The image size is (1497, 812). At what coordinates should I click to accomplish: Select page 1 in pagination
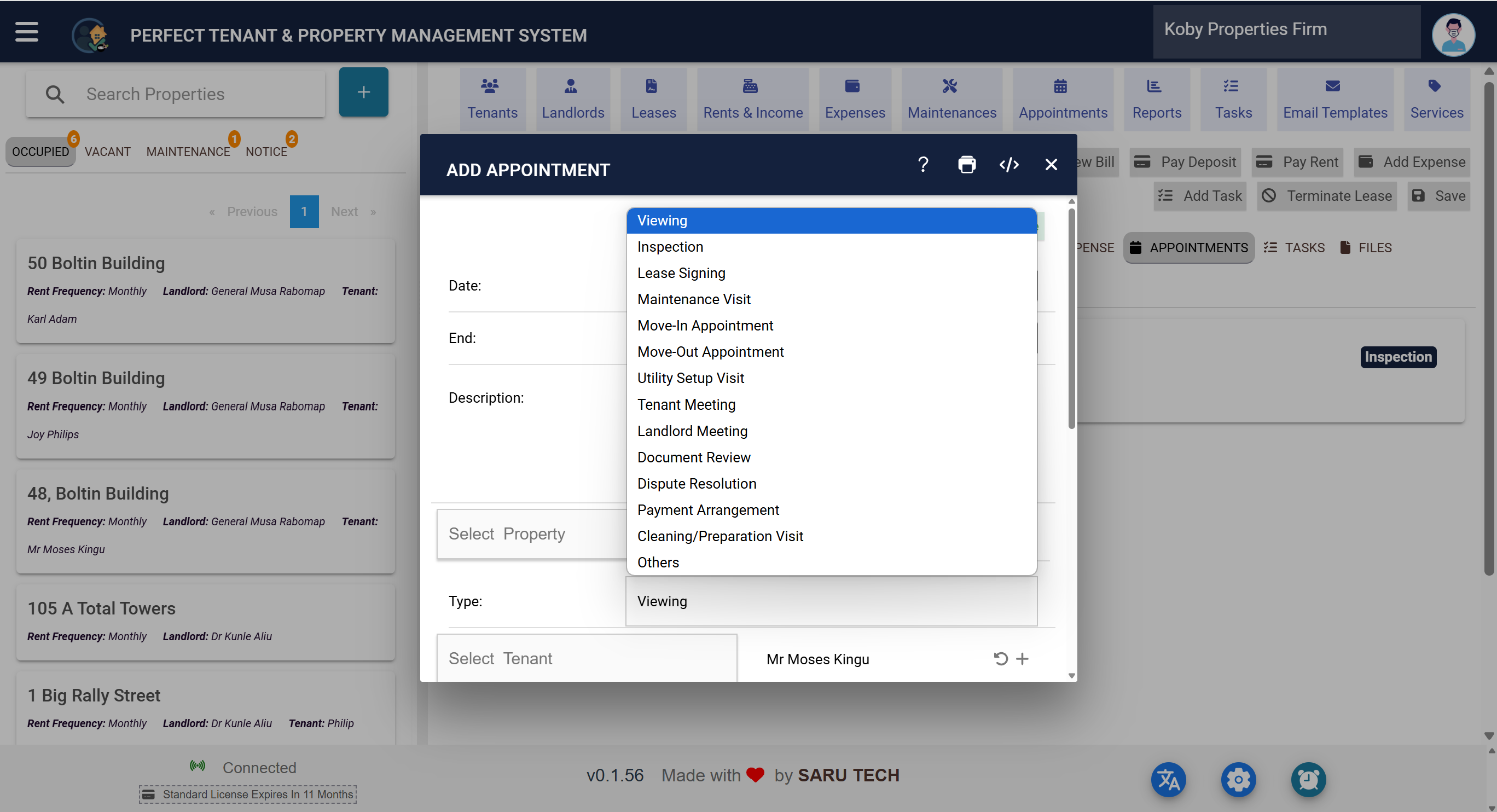[304, 212]
